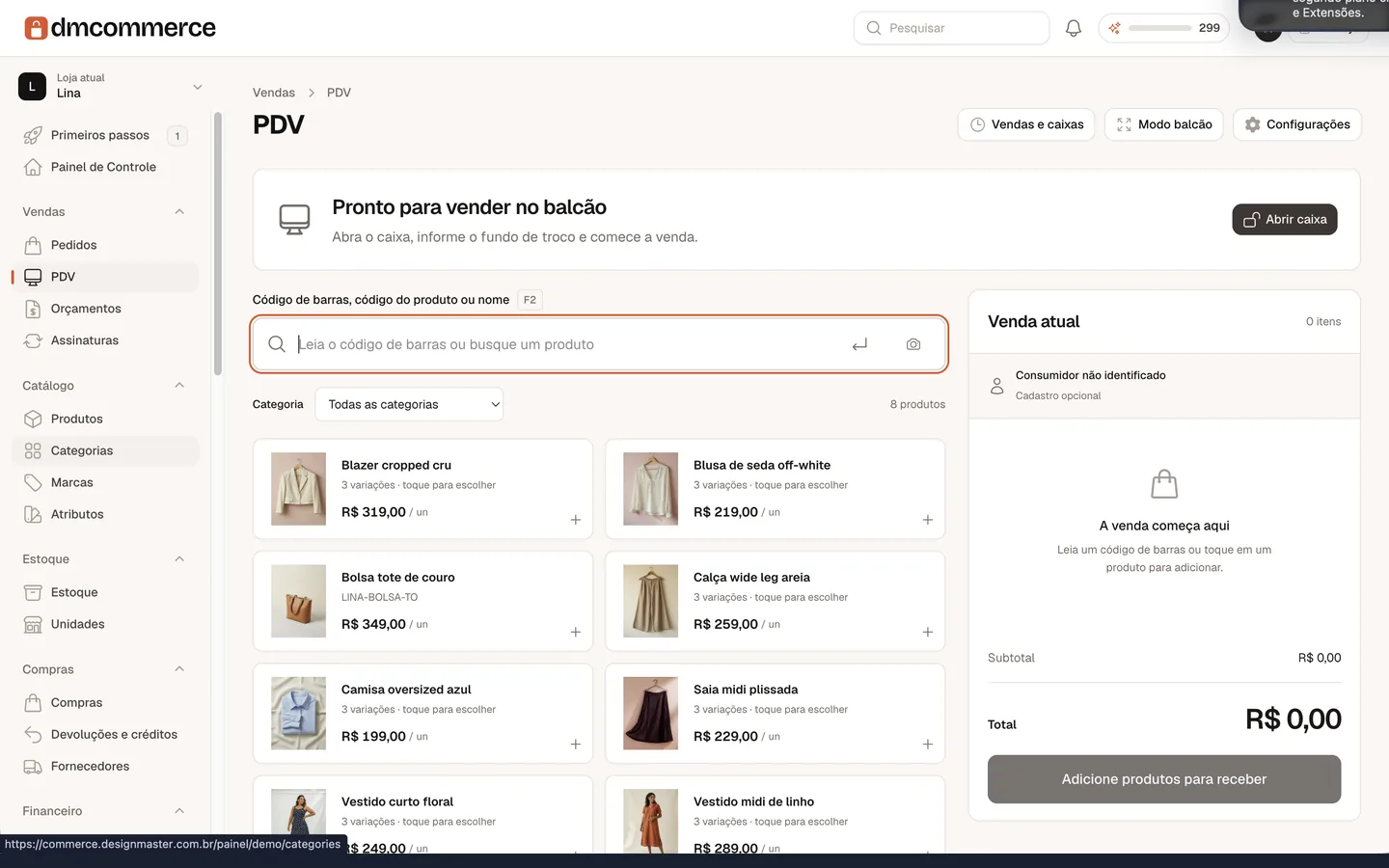Viewport: 1389px width, 868px height.
Task: Go to Atributos in the sidebar
Action: (105, 514)
